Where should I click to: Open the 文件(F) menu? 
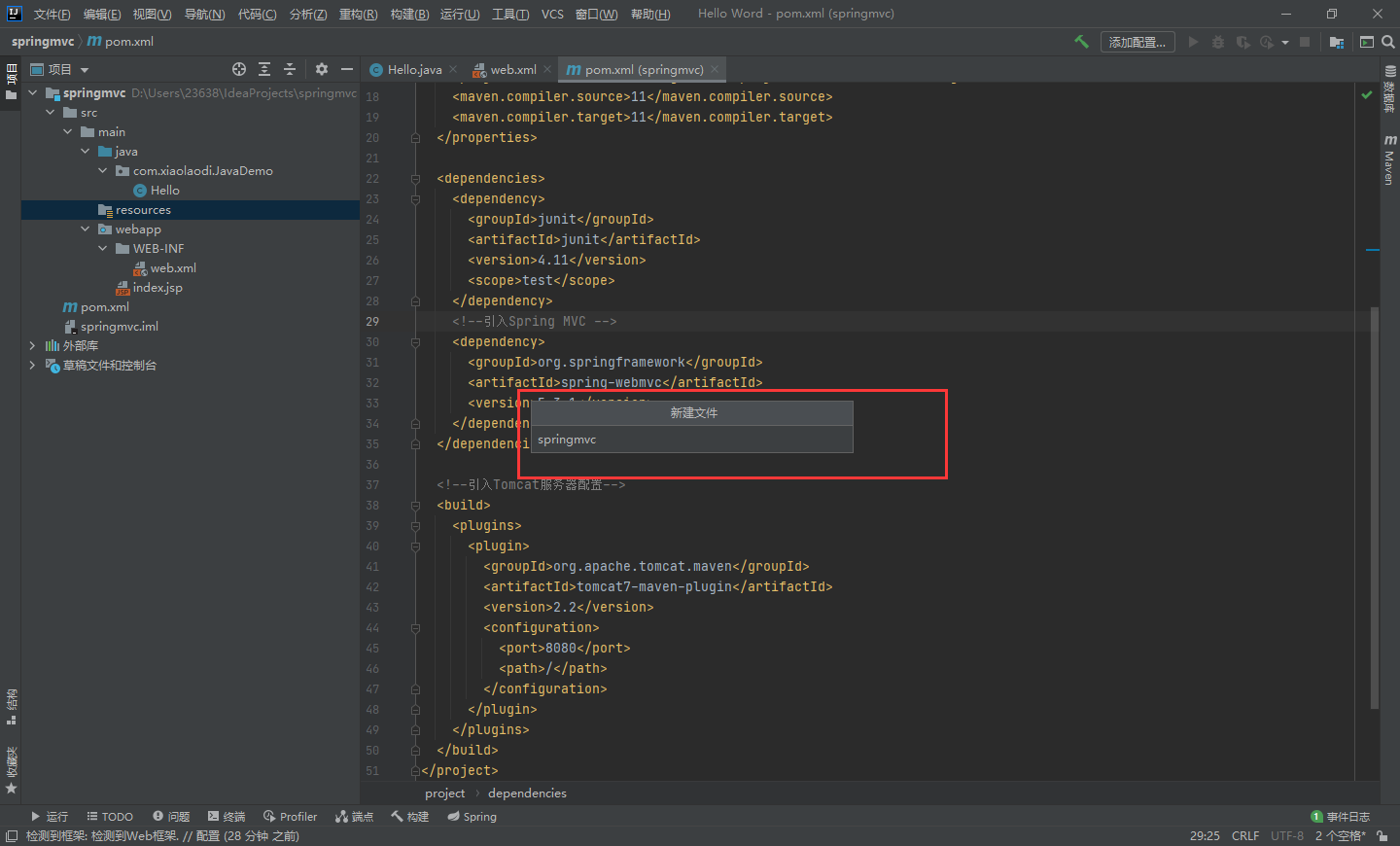(51, 14)
